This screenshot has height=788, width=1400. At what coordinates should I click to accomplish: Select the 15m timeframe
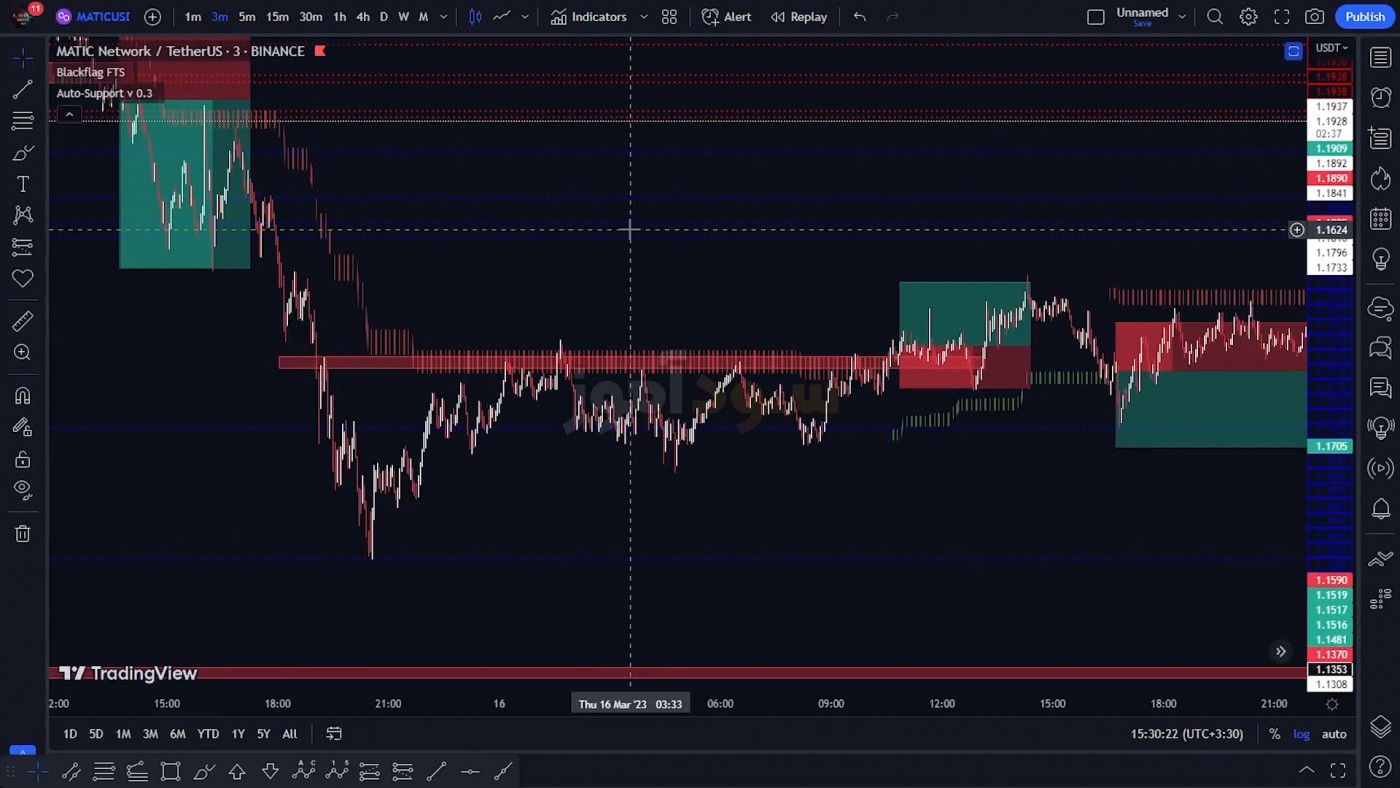[x=277, y=17]
